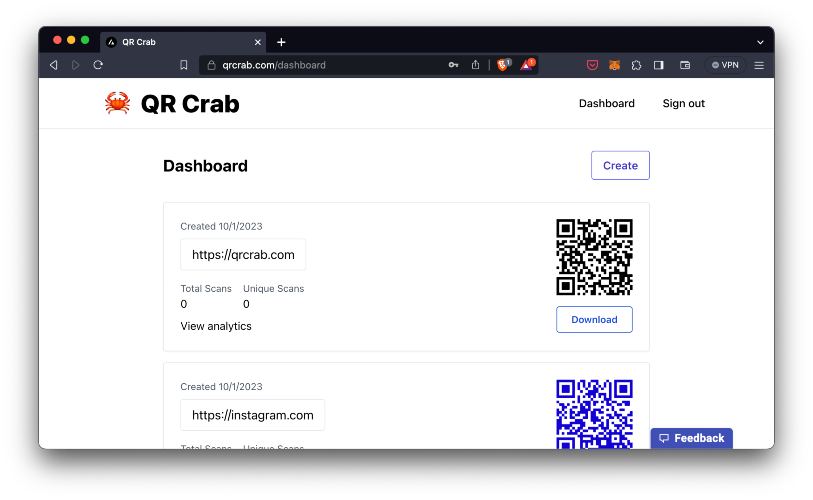Toggle the browser sidebar panel icon
Image resolution: width=813 pixels, height=500 pixels.
(x=658, y=65)
